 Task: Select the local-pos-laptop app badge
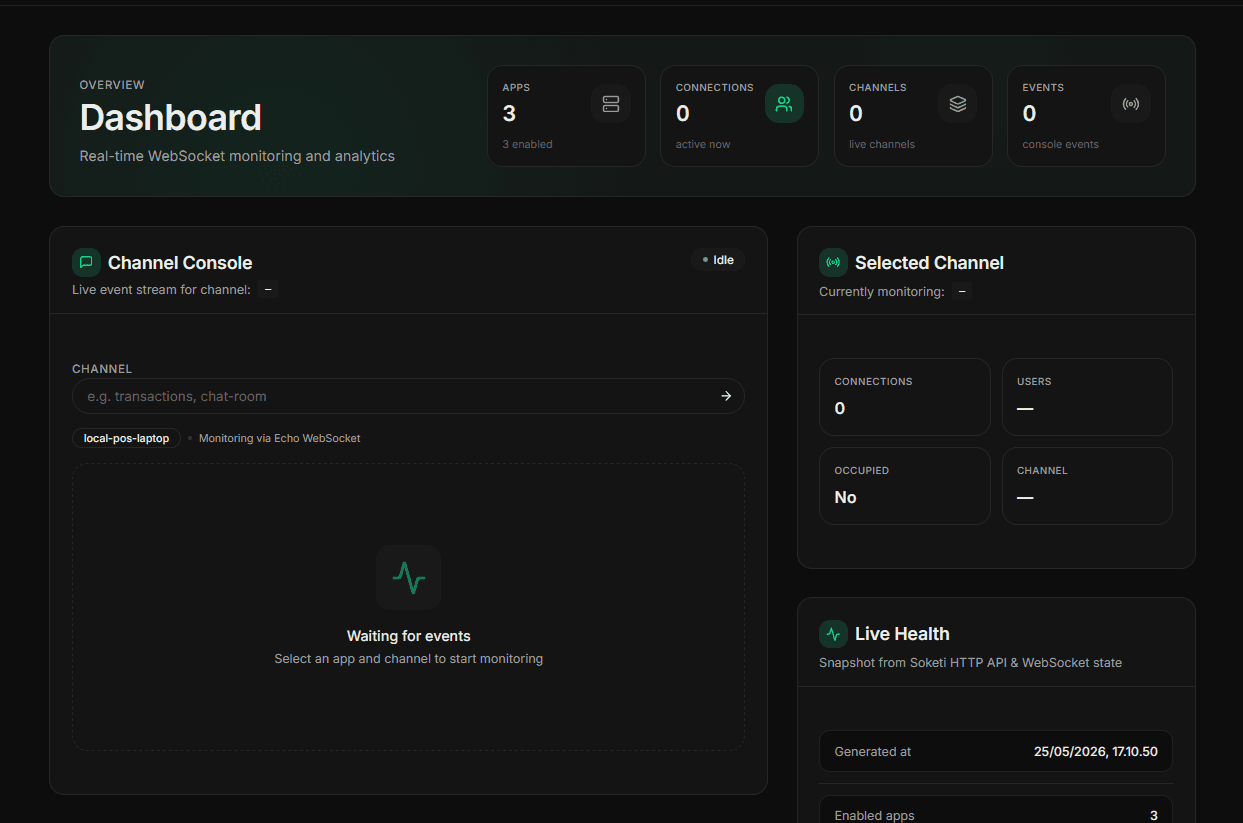click(x=126, y=438)
